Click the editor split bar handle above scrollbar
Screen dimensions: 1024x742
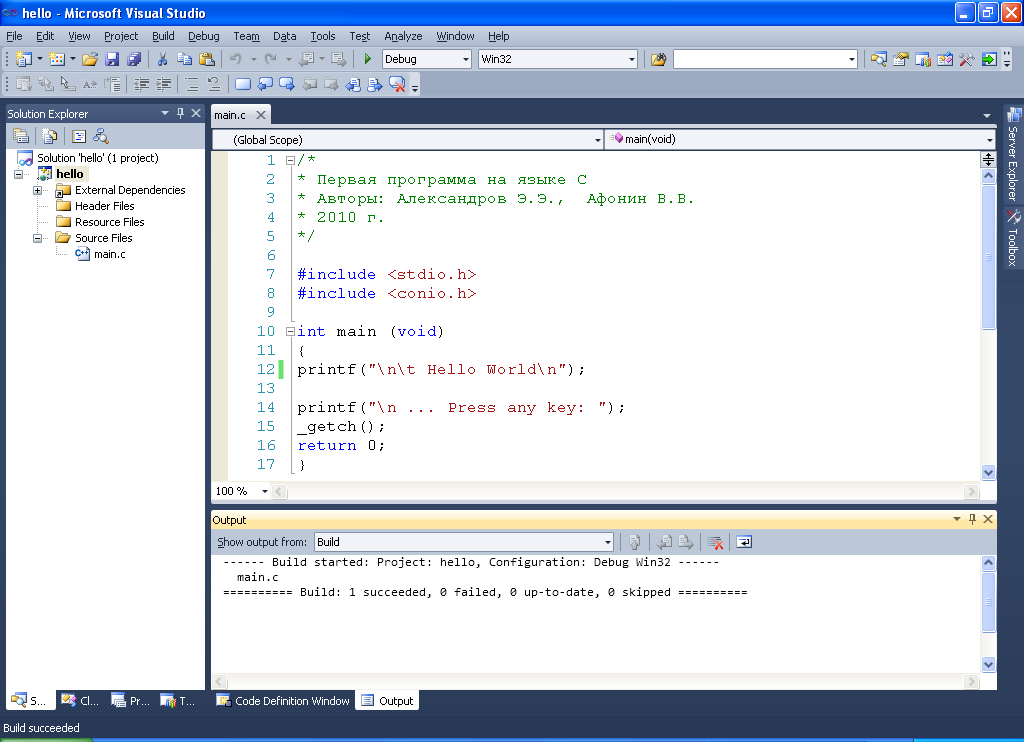988,159
